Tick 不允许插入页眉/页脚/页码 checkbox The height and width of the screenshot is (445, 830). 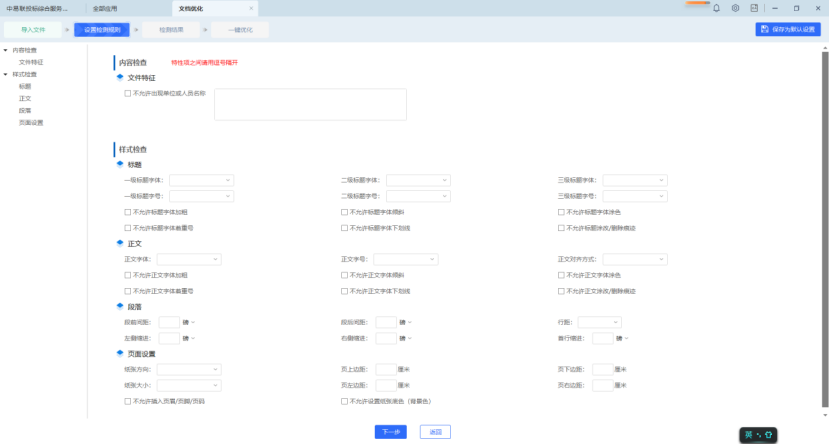click(x=127, y=401)
